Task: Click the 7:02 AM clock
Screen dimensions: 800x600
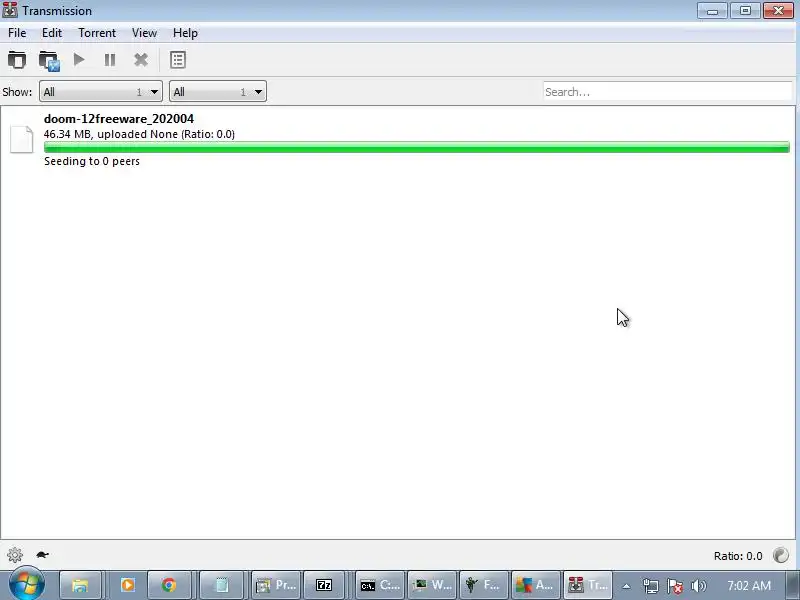Action: 749,585
